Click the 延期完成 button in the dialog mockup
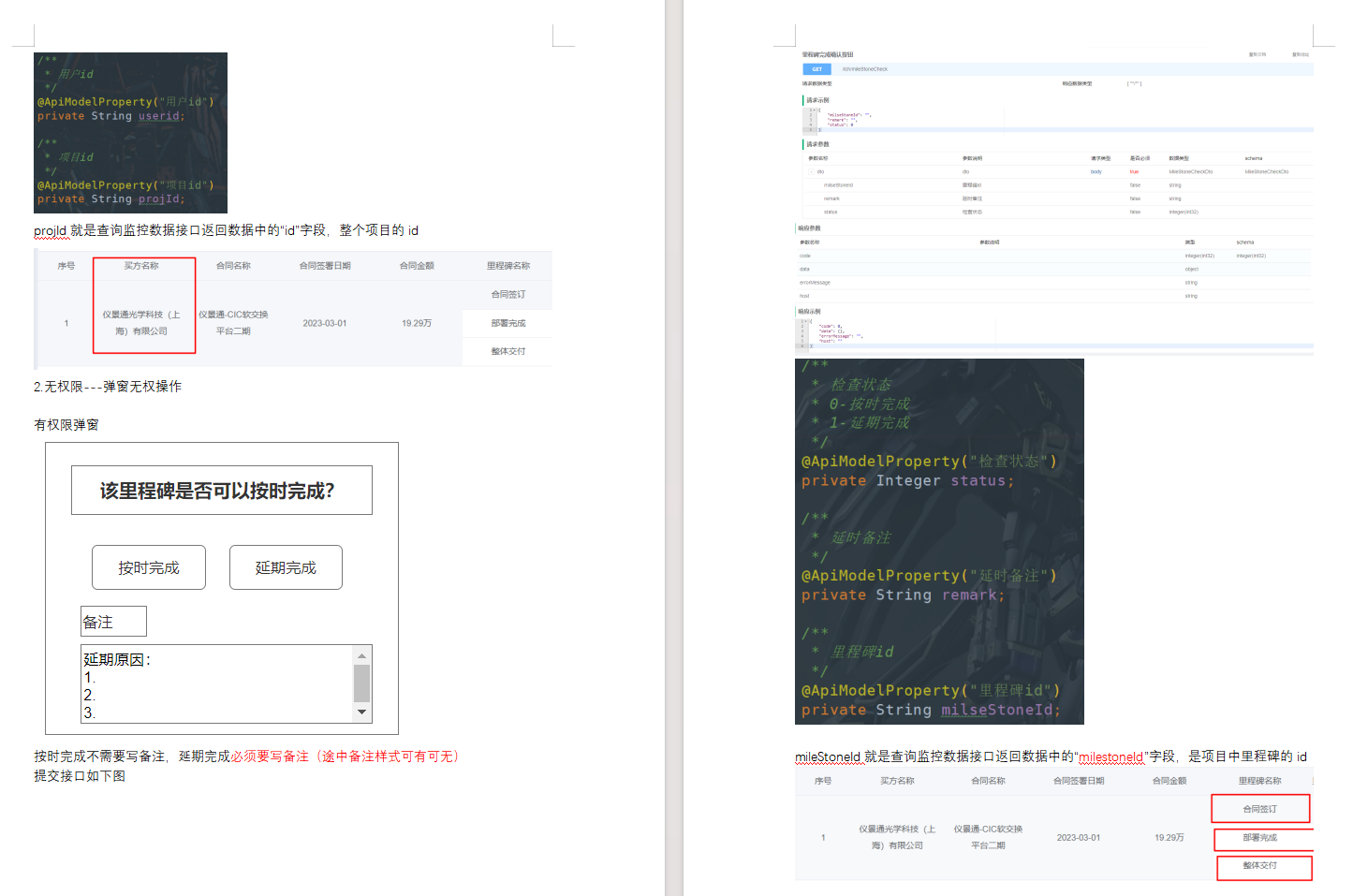Viewport: 1353px width, 896px height. 286,567
